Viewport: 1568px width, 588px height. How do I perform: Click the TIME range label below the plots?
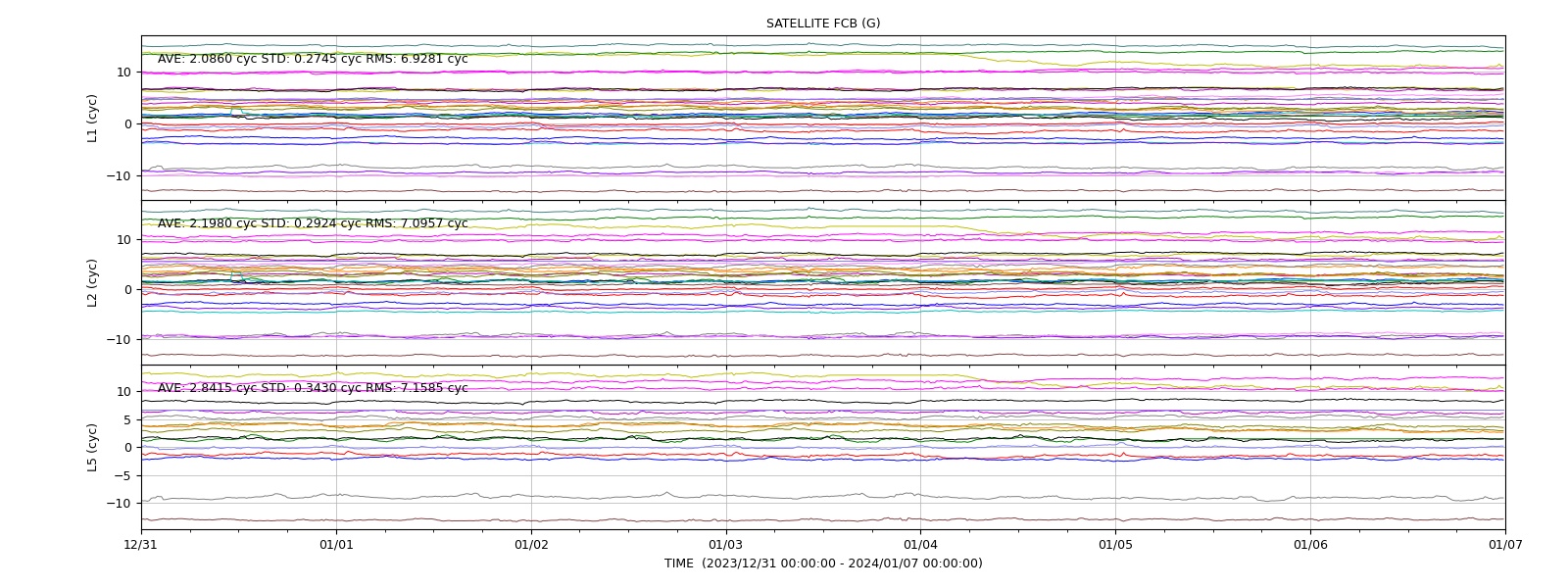pos(823,563)
